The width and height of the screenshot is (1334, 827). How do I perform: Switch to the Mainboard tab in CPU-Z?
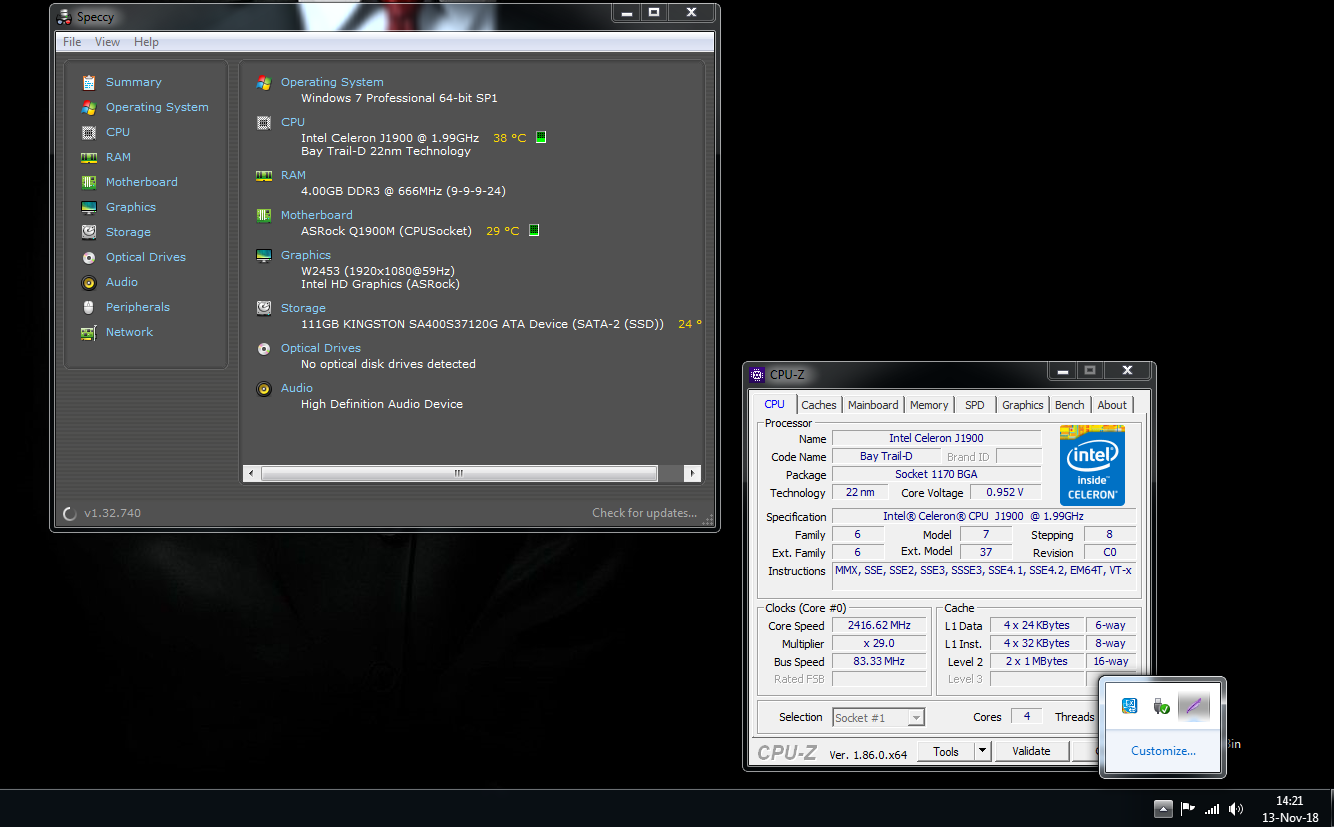[873, 405]
